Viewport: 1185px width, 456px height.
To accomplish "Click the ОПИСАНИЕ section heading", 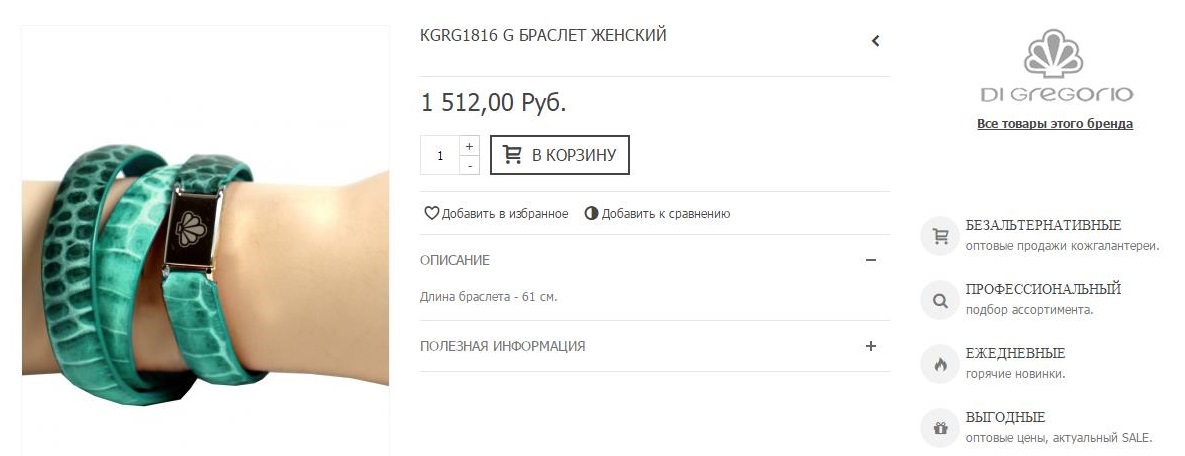I will 455,260.
